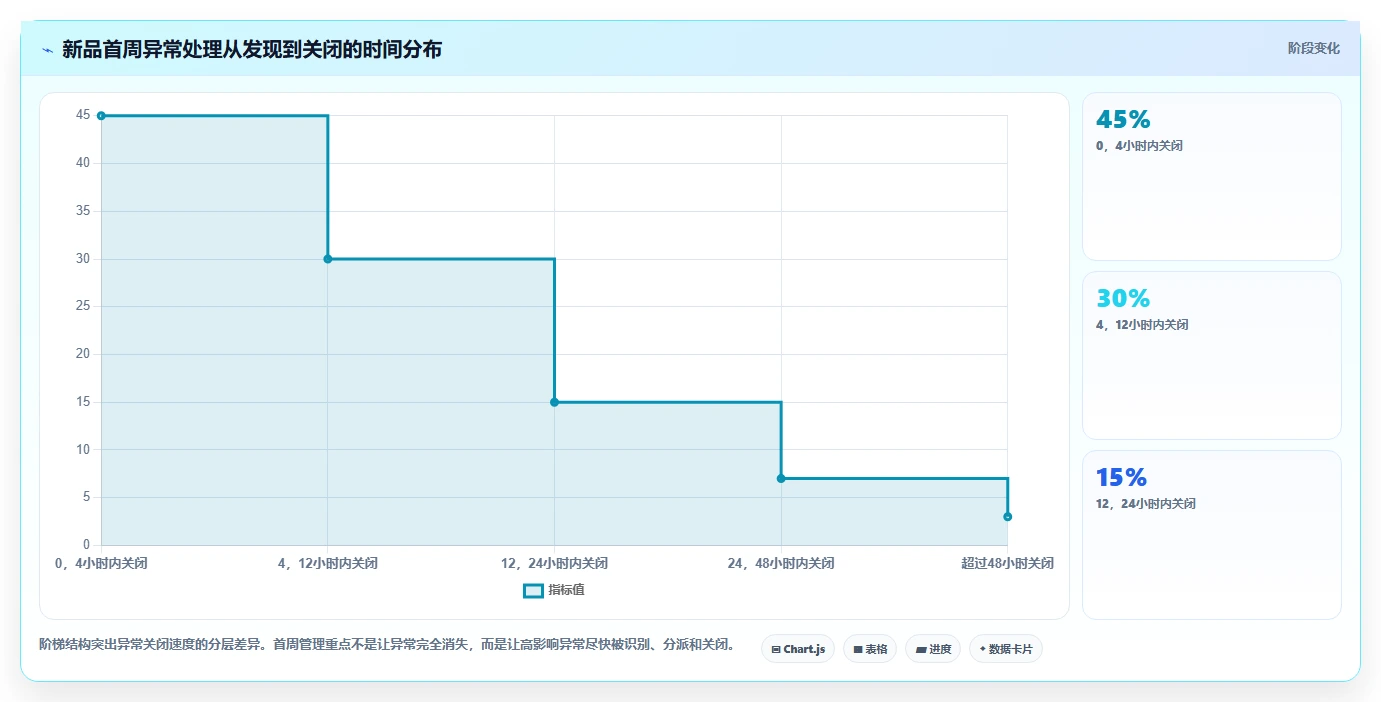Open the 15% stat card
This screenshot has height=702, width=1381.
pyautogui.click(x=1212, y=534)
